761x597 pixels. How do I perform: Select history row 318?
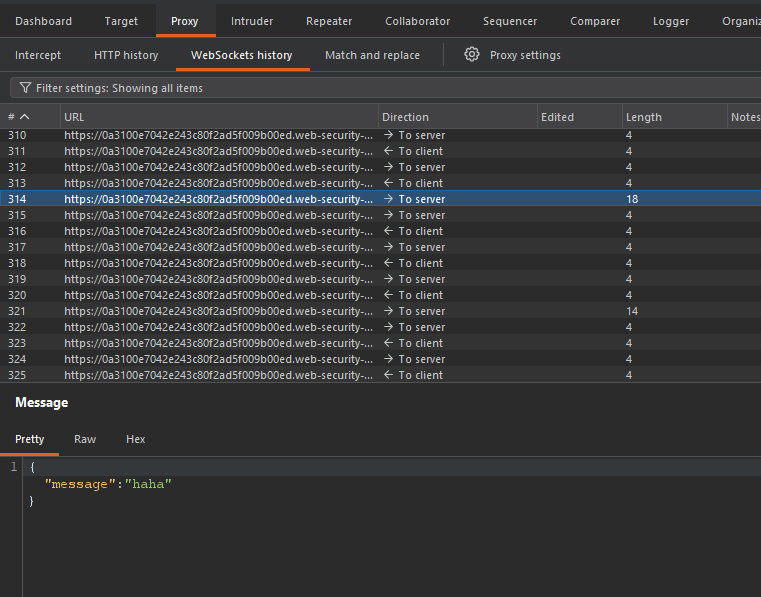(x=380, y=263)
